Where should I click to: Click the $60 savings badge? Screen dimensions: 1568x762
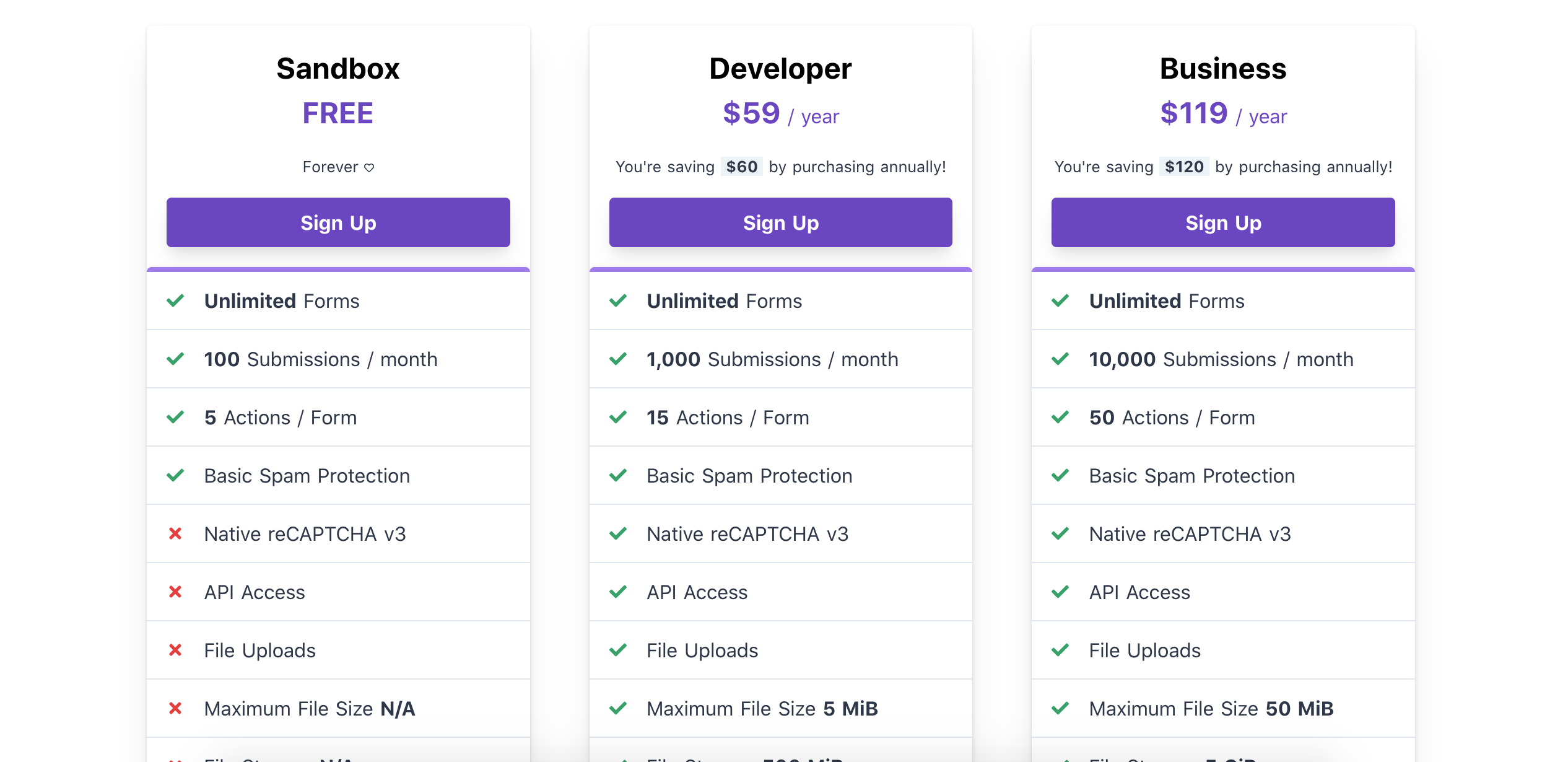[x=742, y=167]
